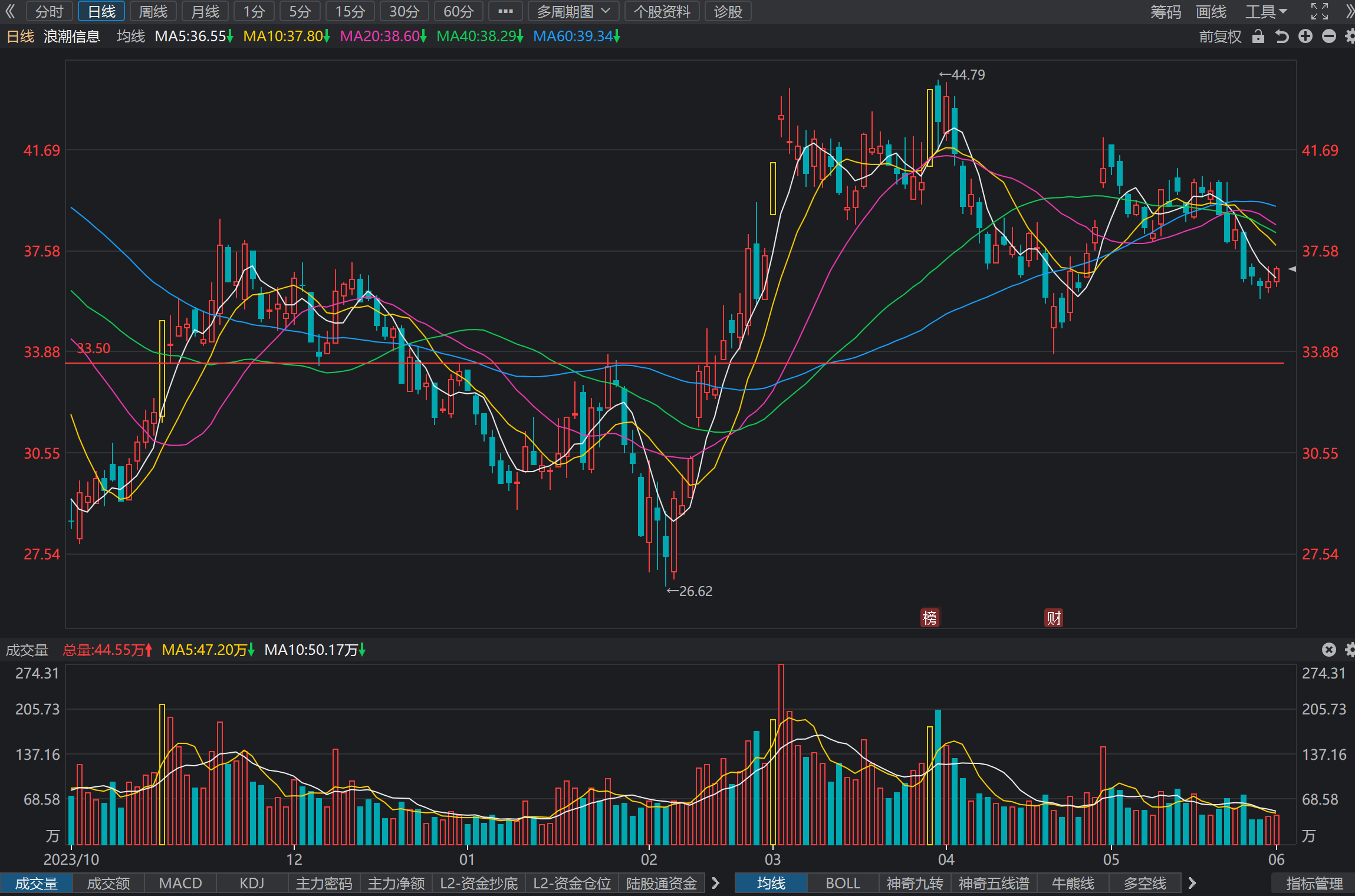Select the 15分 period

[350, 11]
